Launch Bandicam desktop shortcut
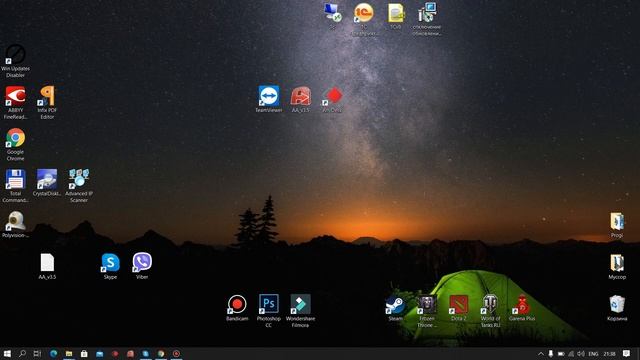 (x=237, y=308)
